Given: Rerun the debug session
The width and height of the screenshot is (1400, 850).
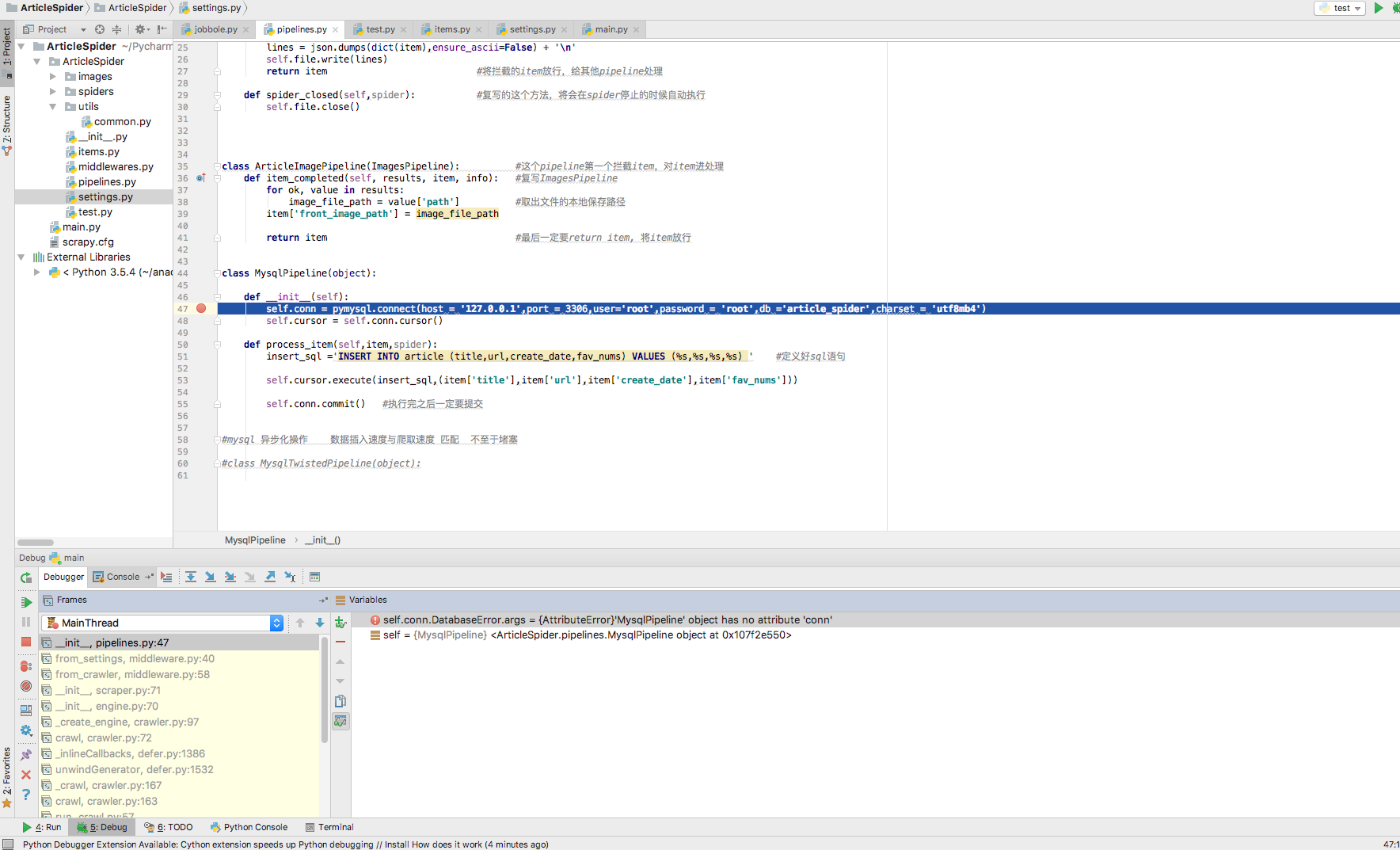Looking at the screenshot, I should tap(26, 577).
